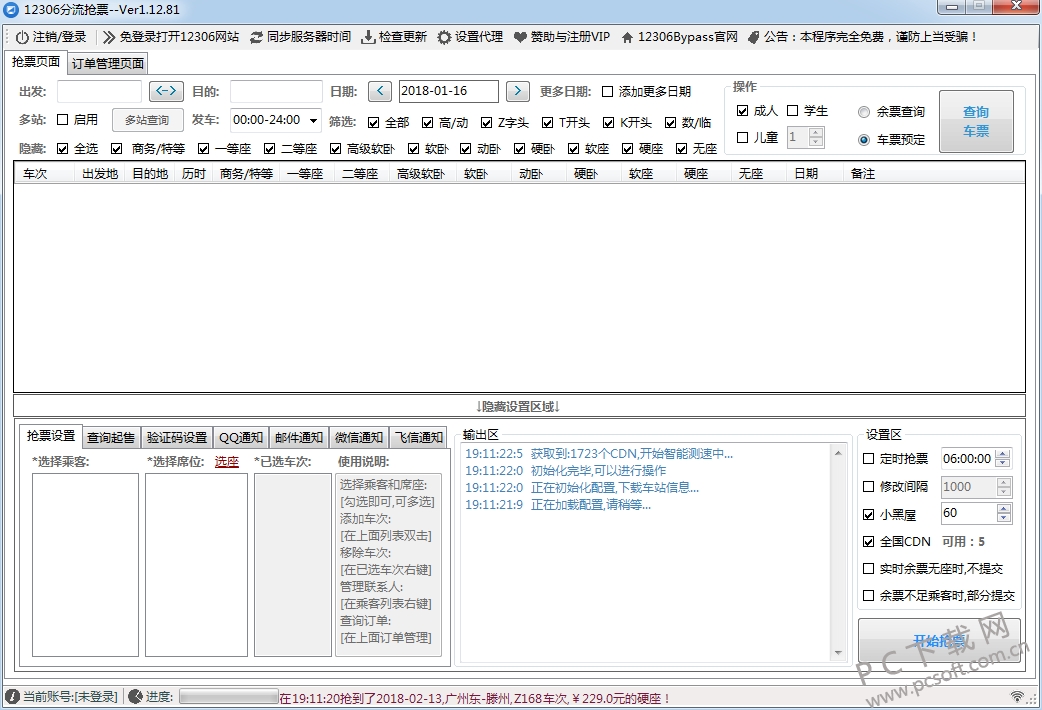Viewport: 1042px width, 710px height.
Task: Increase the 小黑屋 value spinner
Action: 1003,508
